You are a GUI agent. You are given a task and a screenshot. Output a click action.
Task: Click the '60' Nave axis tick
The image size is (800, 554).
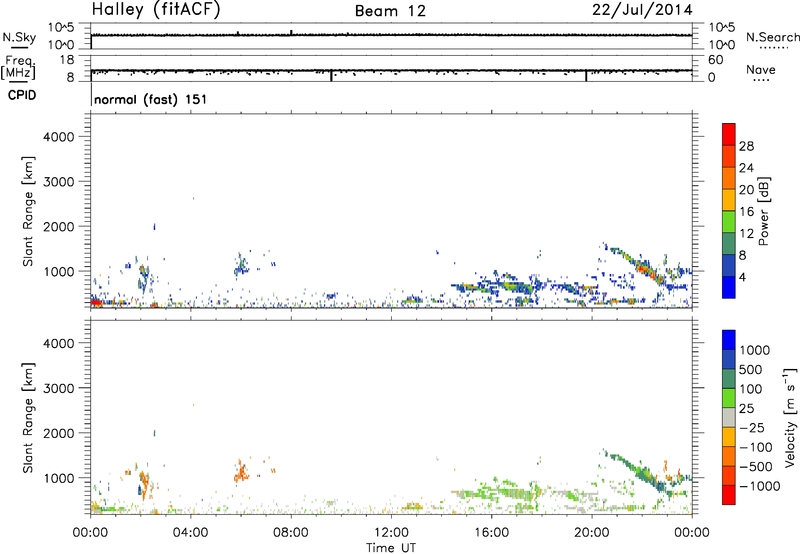715,60
